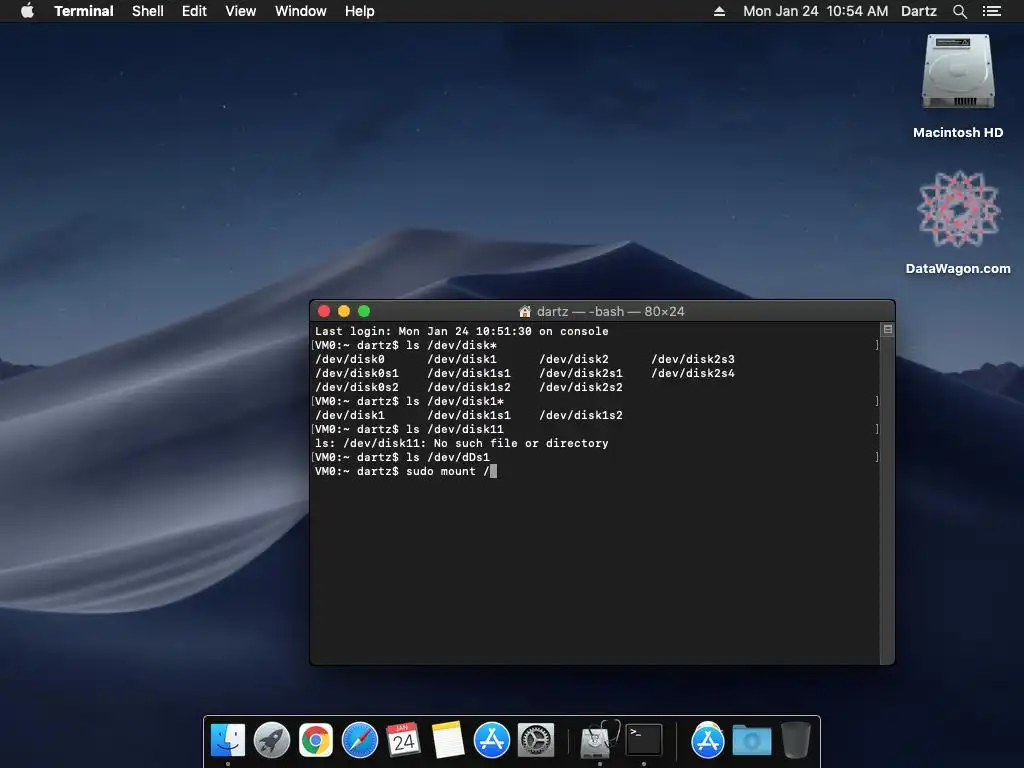Open Calendar showing 24 in Dock
The width and height of the screenshot is (1024, 768).
pyautogui.click(x=403, y=741)
